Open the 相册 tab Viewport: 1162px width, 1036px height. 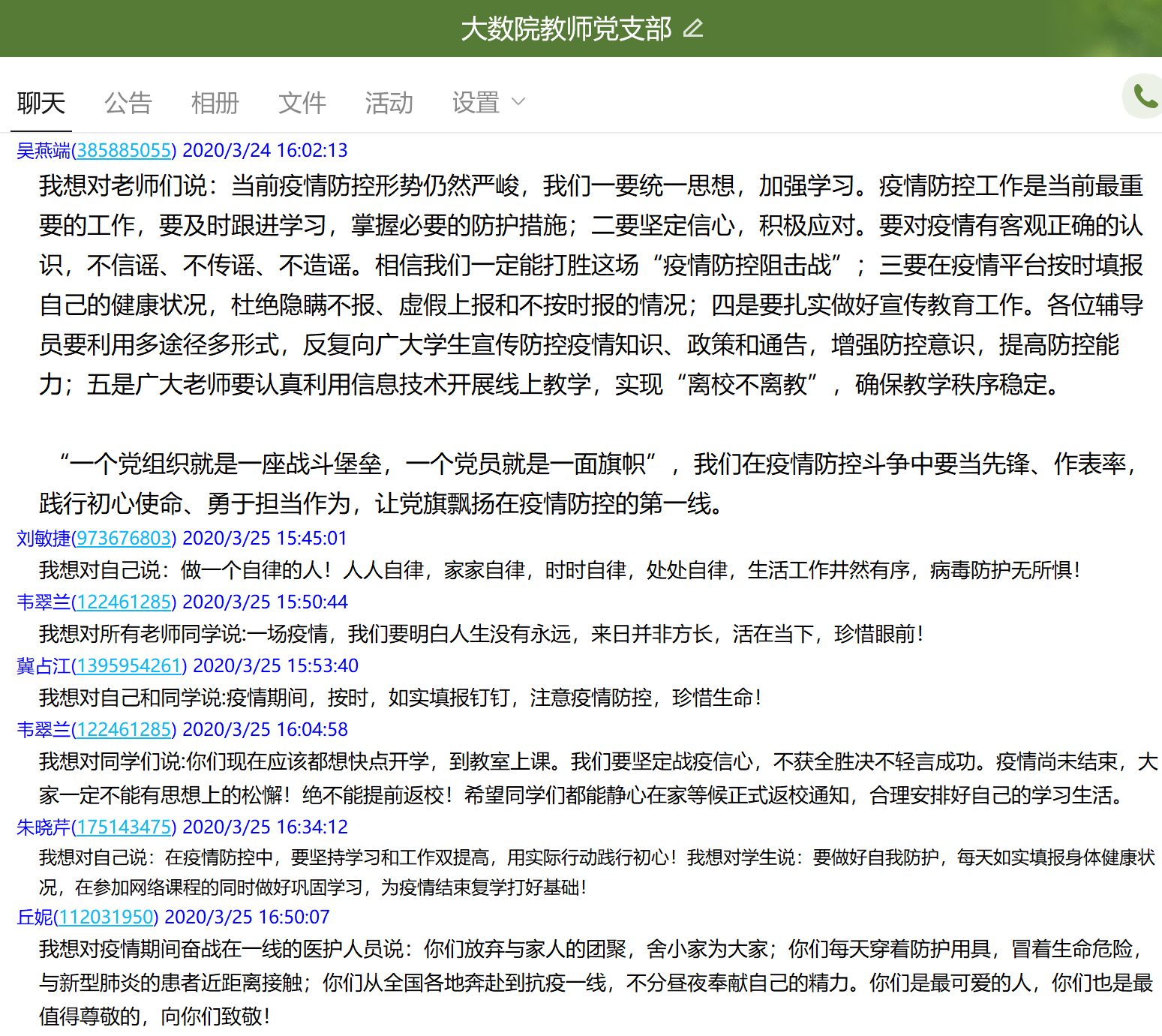pos(215,103)
